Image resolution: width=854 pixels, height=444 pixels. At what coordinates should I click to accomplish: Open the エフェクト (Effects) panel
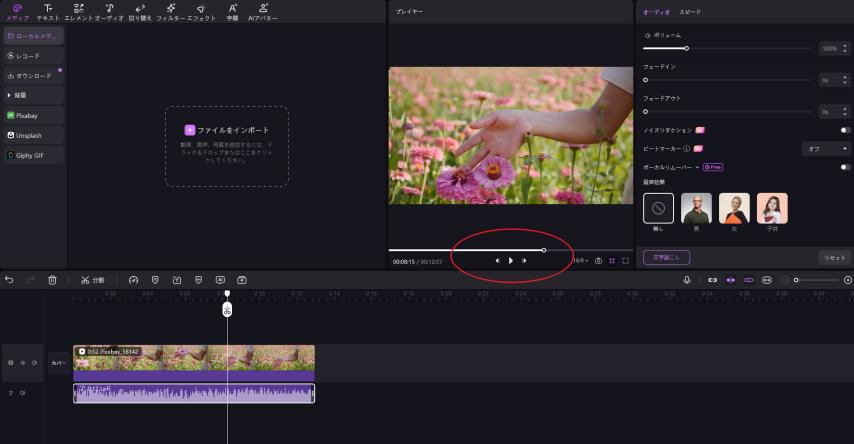click(x=201, y=12)
